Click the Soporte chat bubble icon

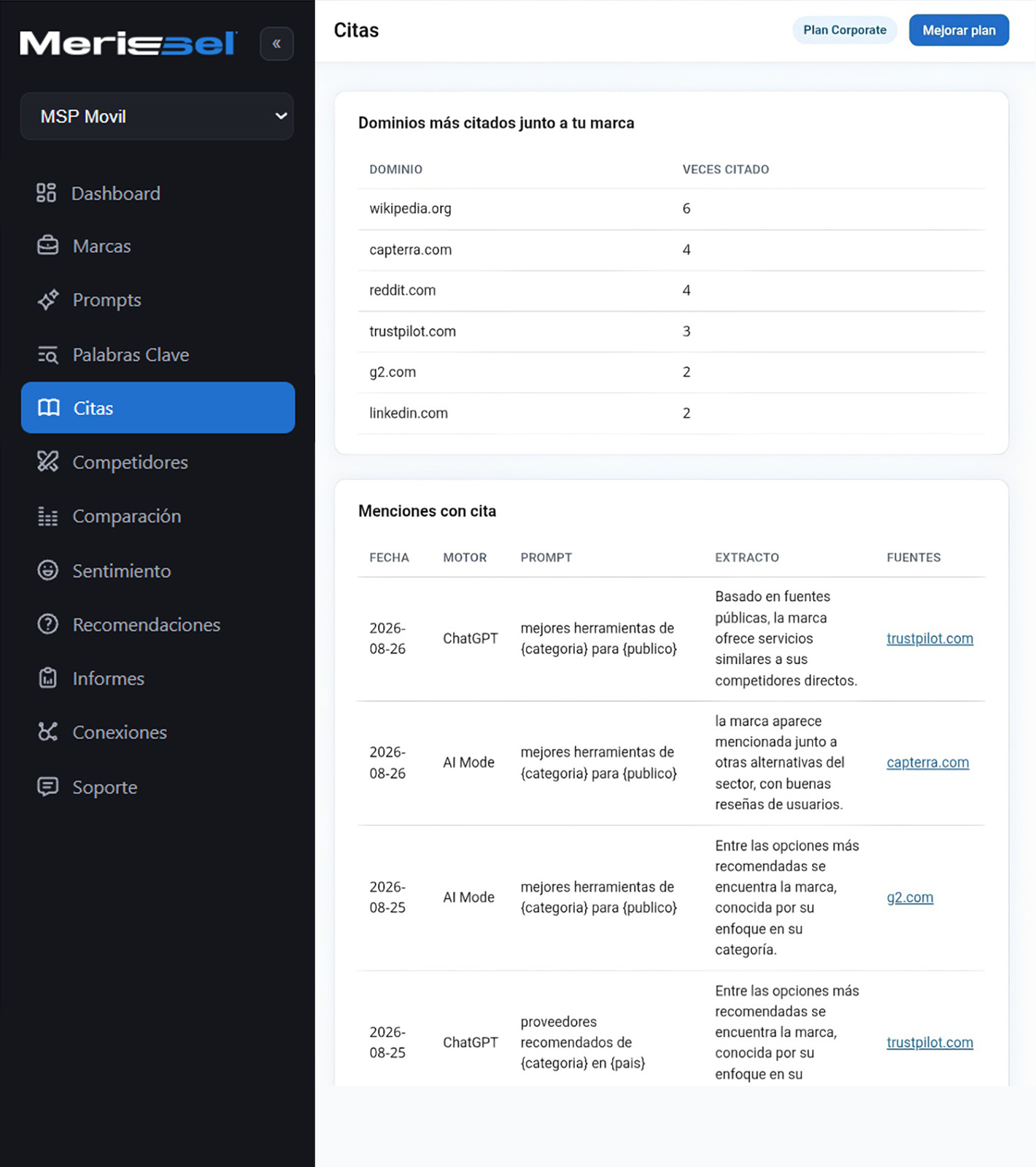tap(48, 787)
